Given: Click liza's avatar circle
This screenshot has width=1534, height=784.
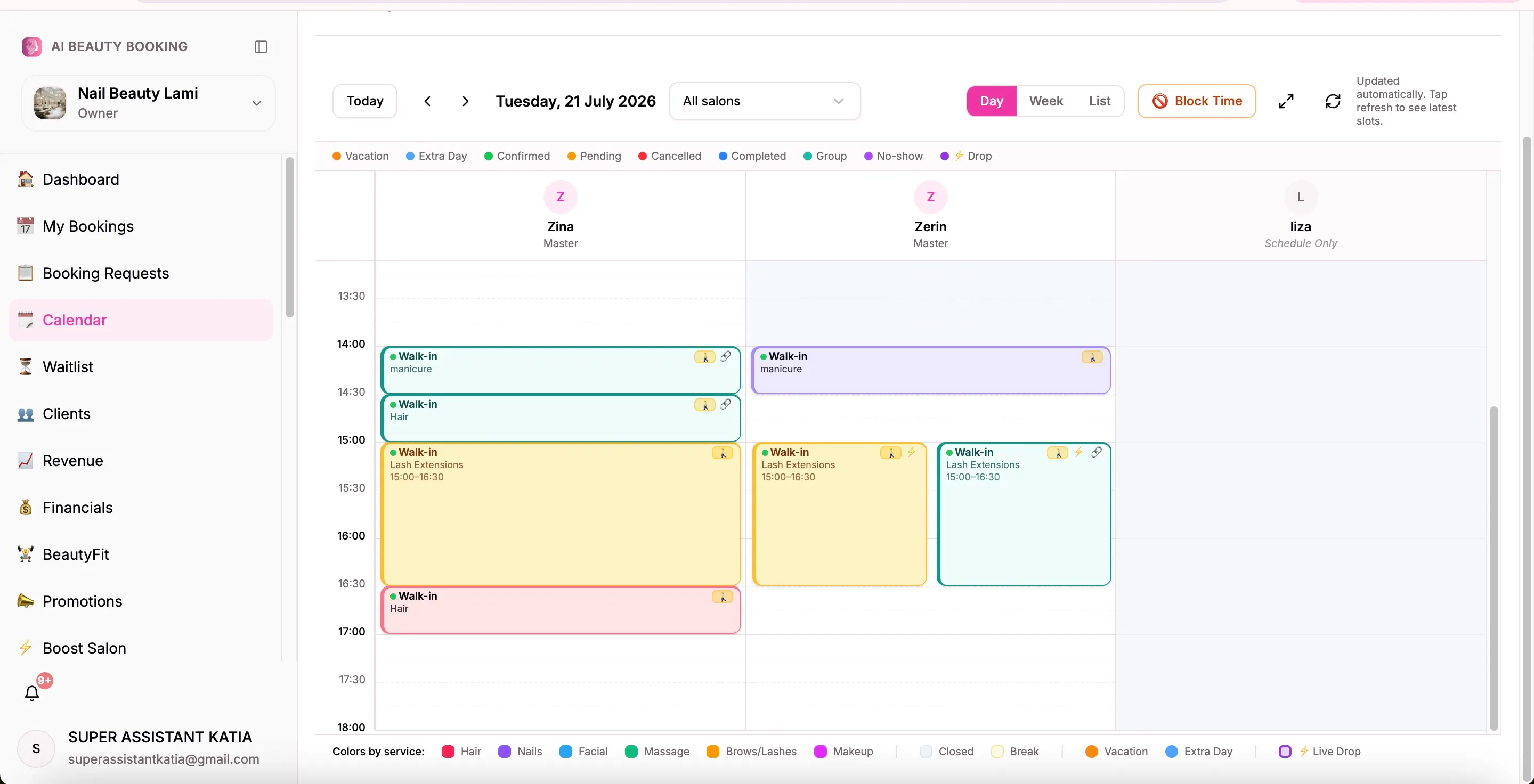Looking at the screenshot, I should (1301, 197).
